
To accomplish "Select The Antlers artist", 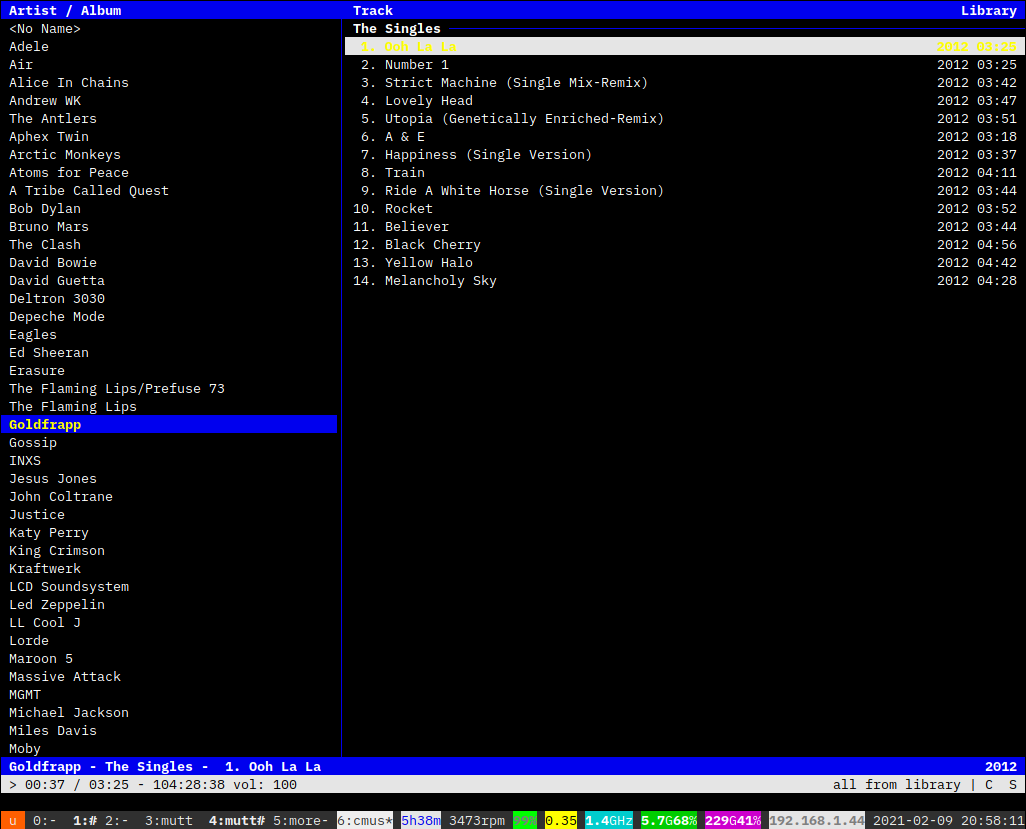I will 169,118.
